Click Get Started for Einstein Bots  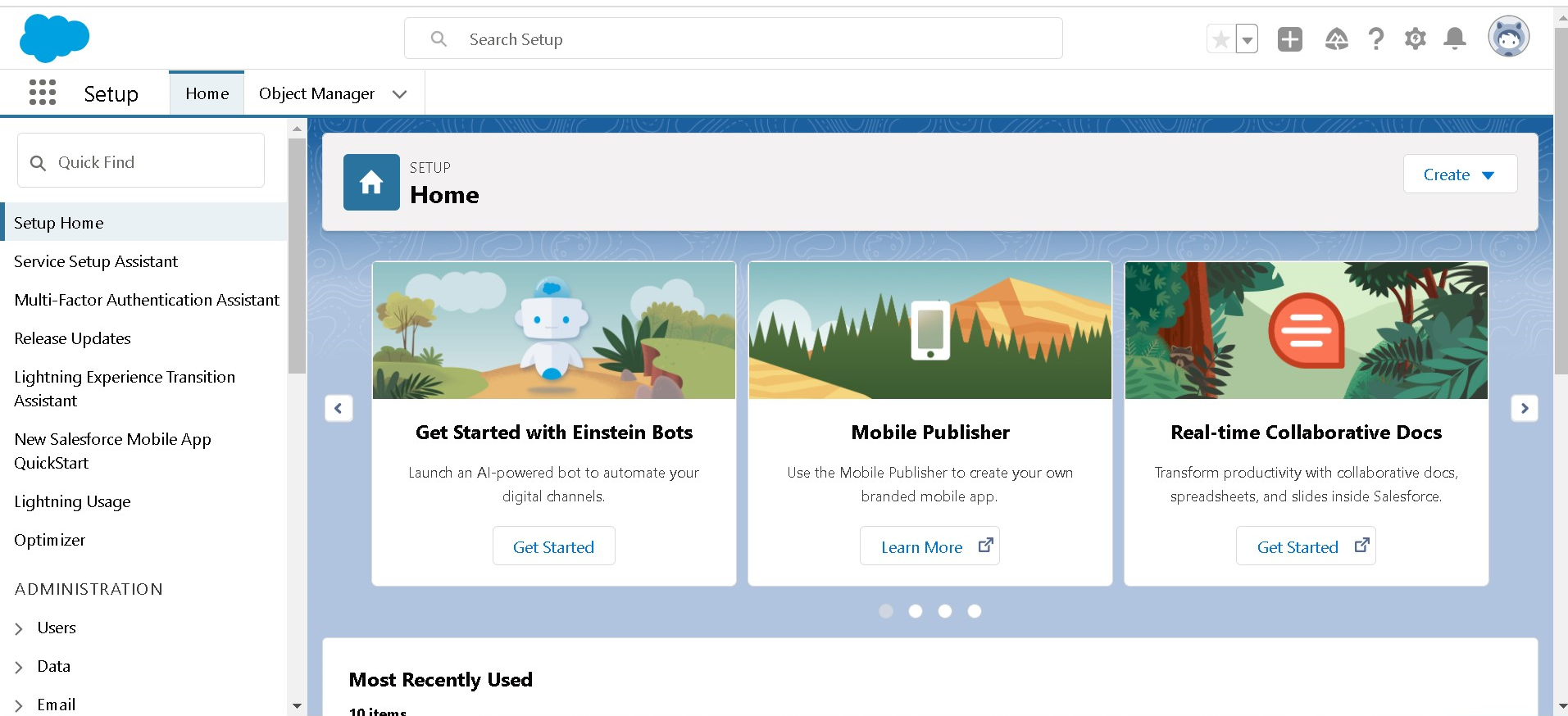pos(553,546)
